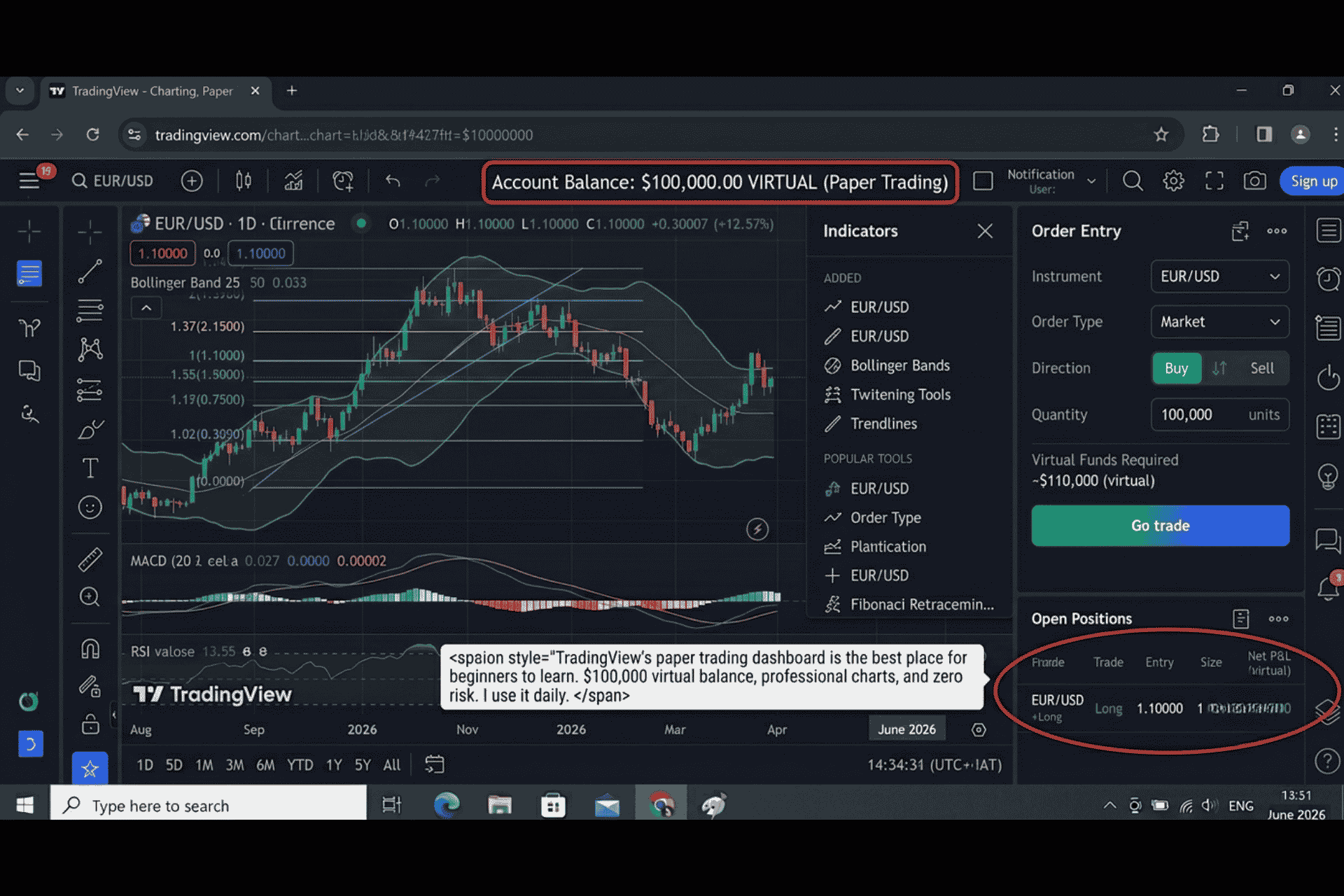This screenshot has width=1344, height=896.
Task: Open watchlist panel icon on right sidebar
Action: tap(1328, 231)
